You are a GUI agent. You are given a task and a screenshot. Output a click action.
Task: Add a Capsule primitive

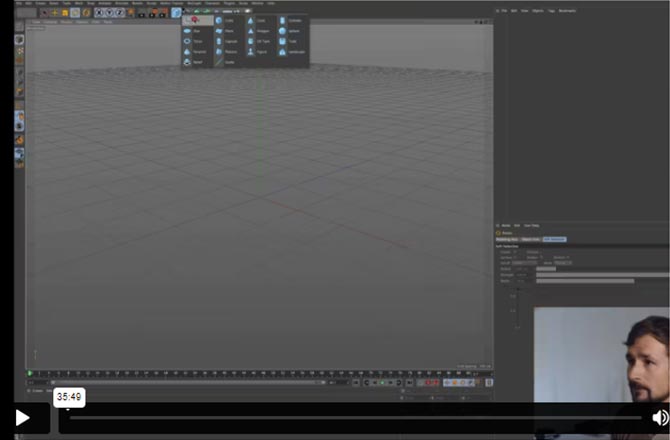(224, 41)
